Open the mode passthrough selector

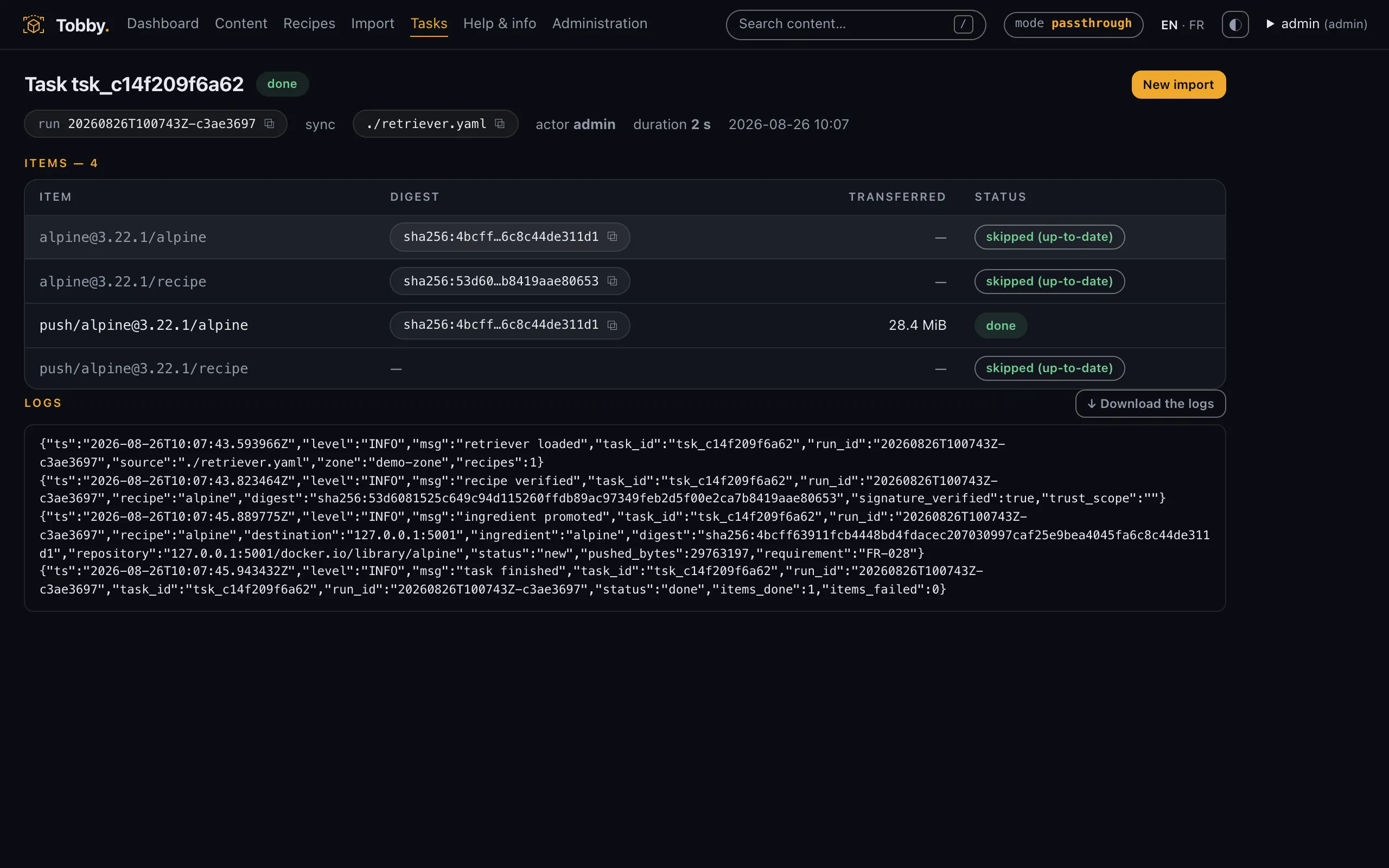coord(1073,24)
